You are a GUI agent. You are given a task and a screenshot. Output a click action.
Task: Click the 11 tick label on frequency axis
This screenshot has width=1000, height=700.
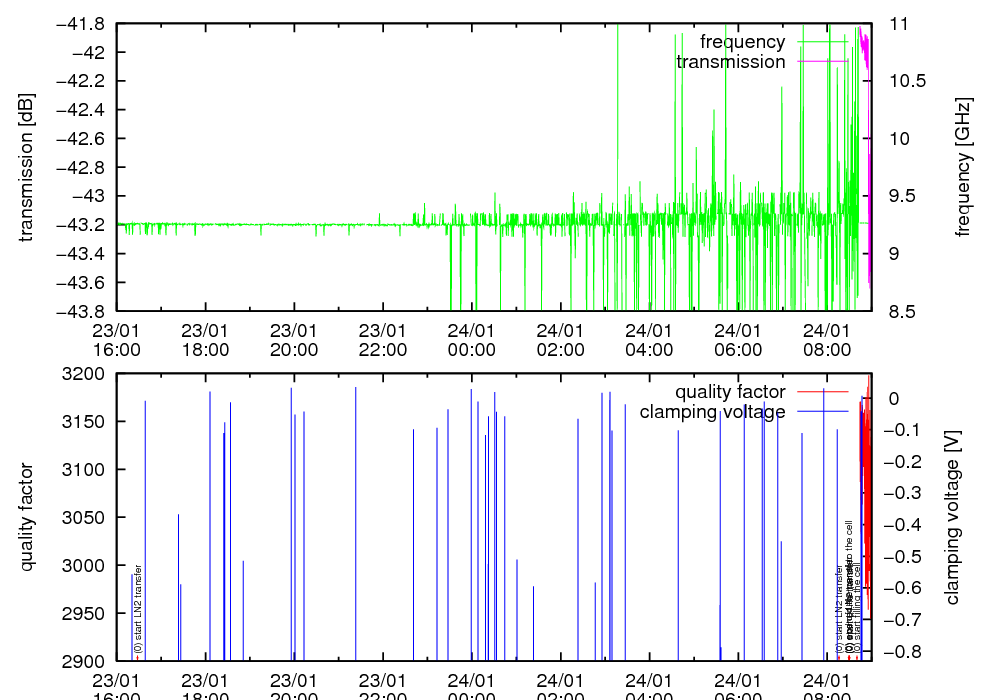(898, 23)
